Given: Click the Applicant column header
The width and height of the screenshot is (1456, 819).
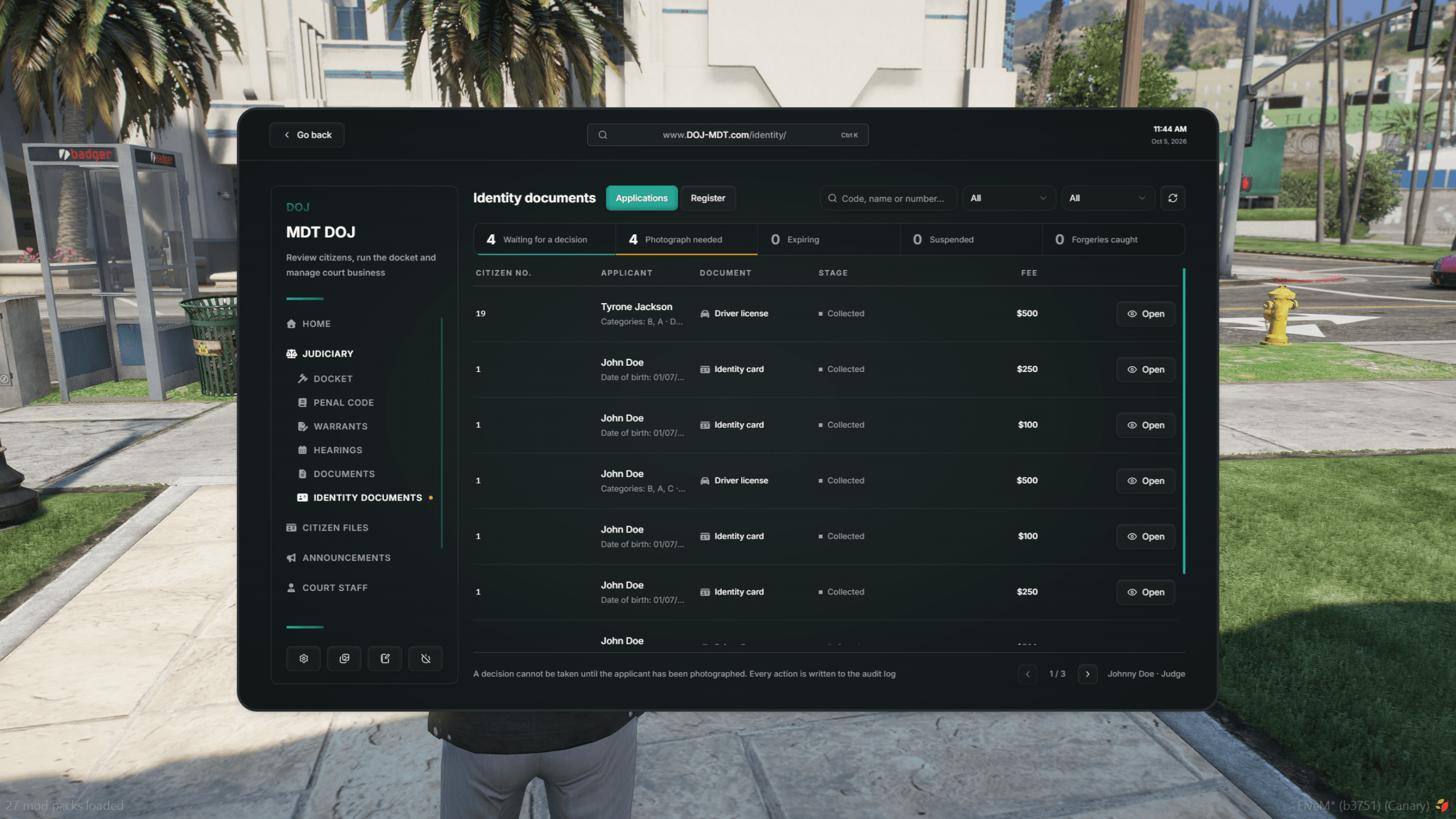Looking at the screenshot, I should 626,273.
